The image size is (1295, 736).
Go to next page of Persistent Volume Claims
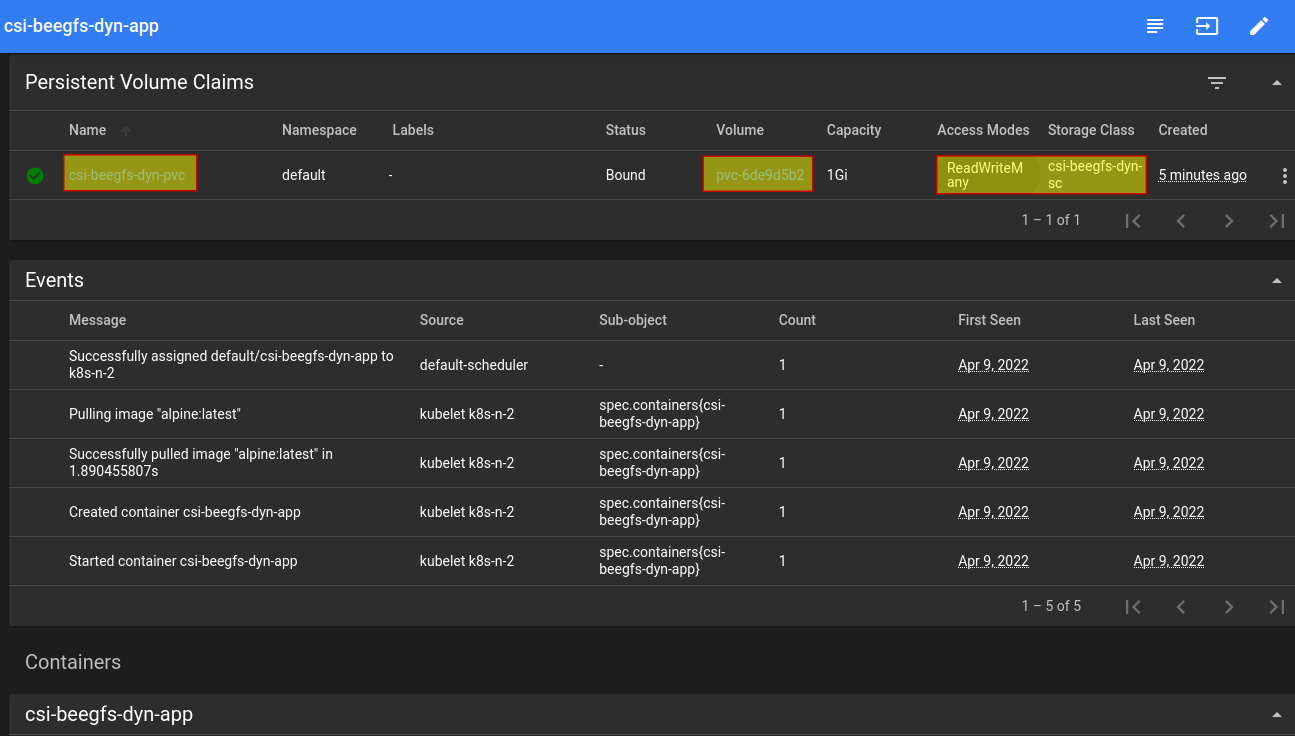tap(1229, 221)
